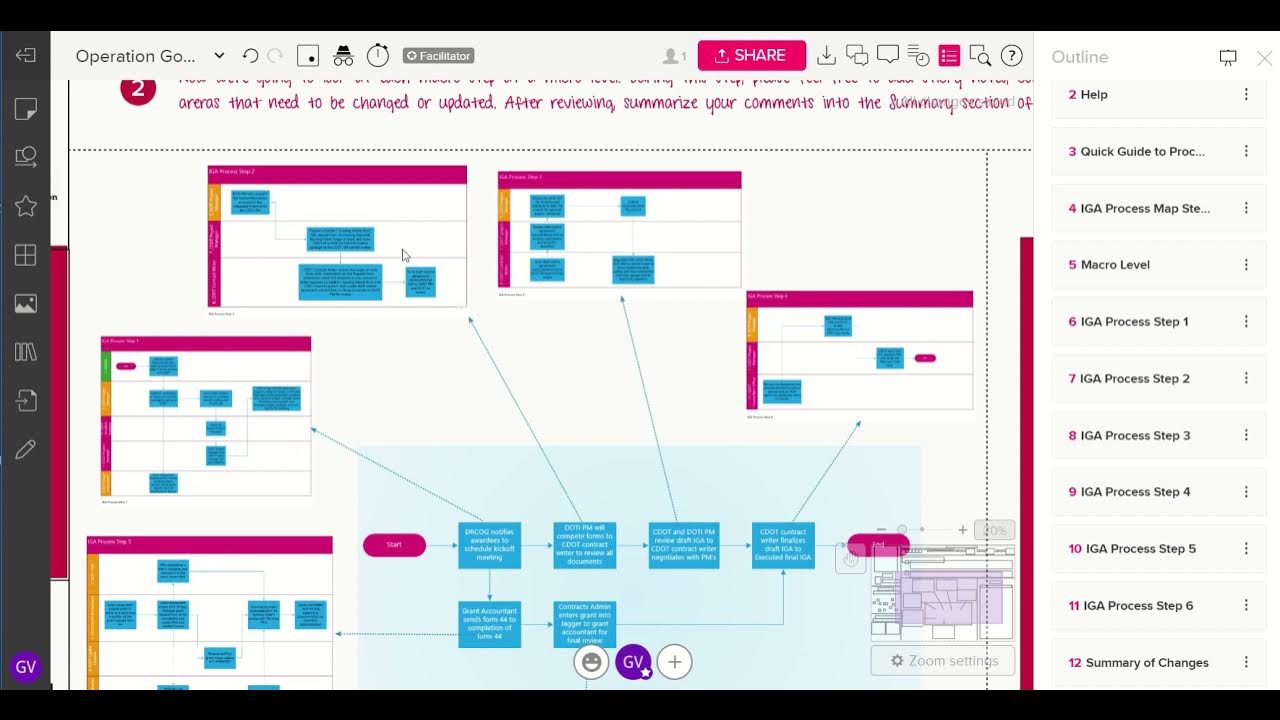
Task: Redo the last action
Action: pyautogui.click(x=275, y=56)
